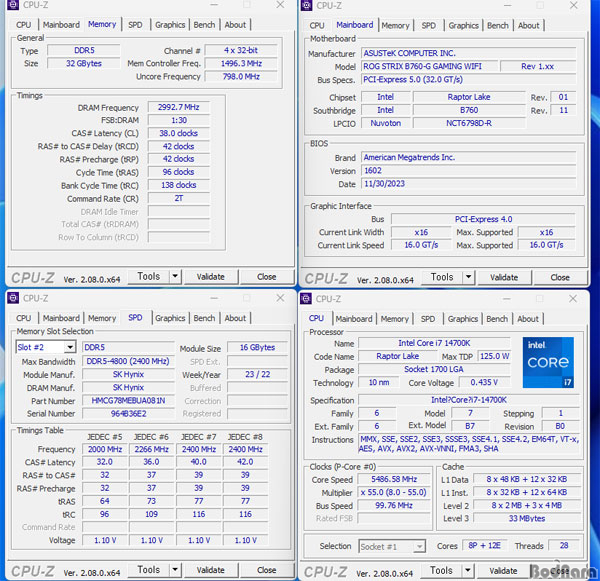This screenshot has height=581, width=600.
Task: Click Bus Specs. PCI-Express 5.0 field
Action: coord(469,79)
